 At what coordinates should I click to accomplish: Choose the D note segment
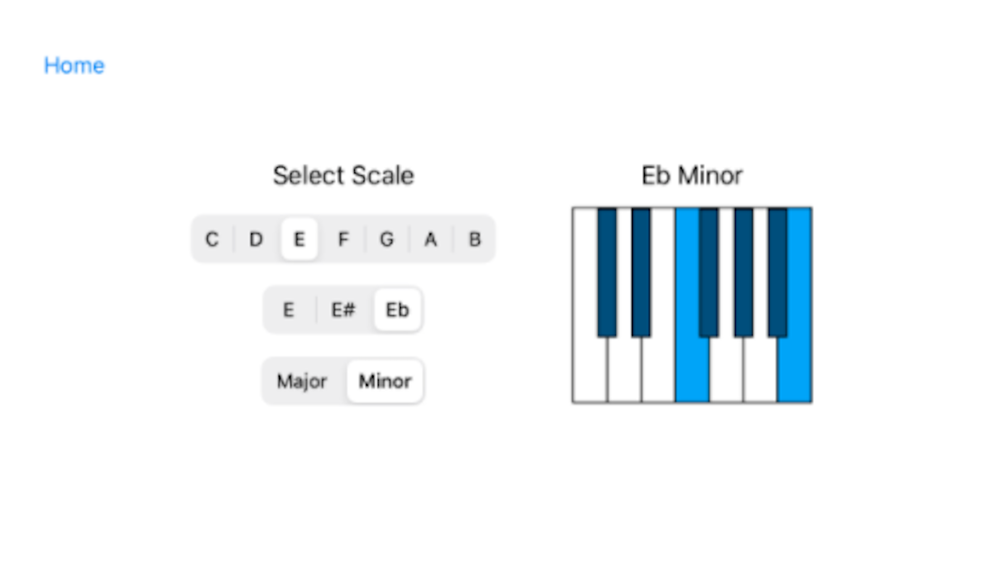256,239
